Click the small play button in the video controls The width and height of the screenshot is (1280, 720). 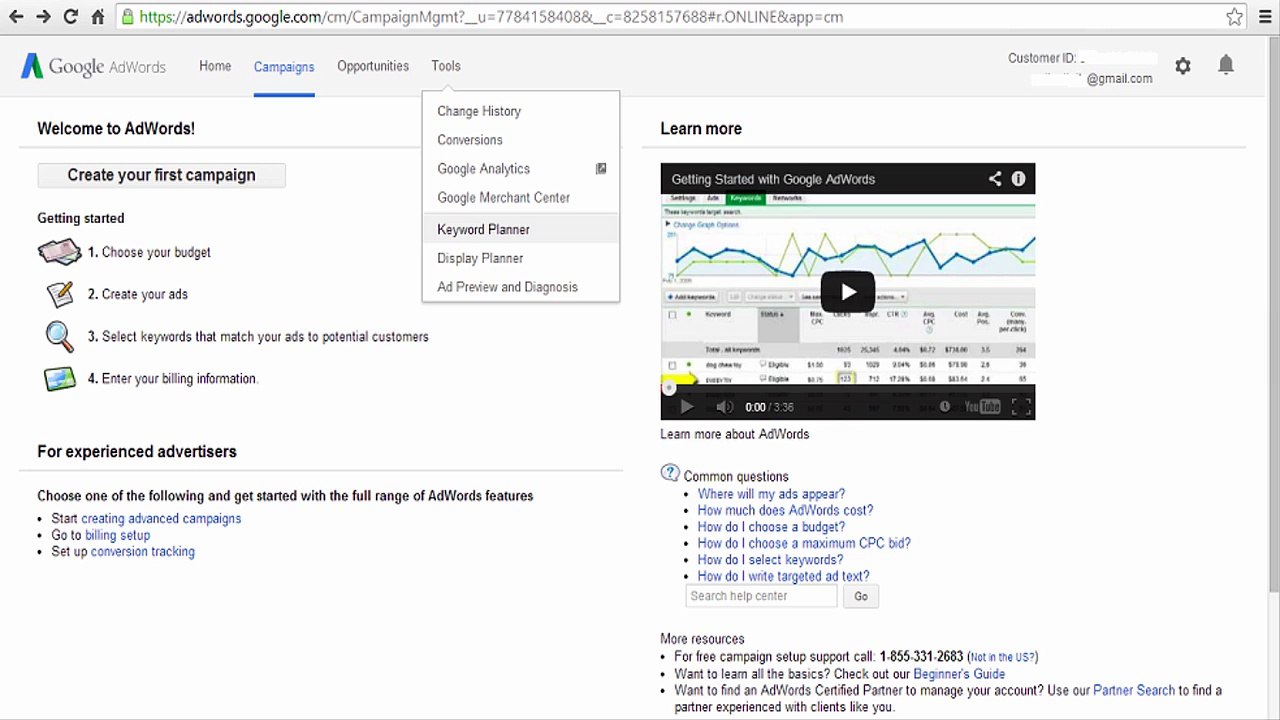coord(686,407)
